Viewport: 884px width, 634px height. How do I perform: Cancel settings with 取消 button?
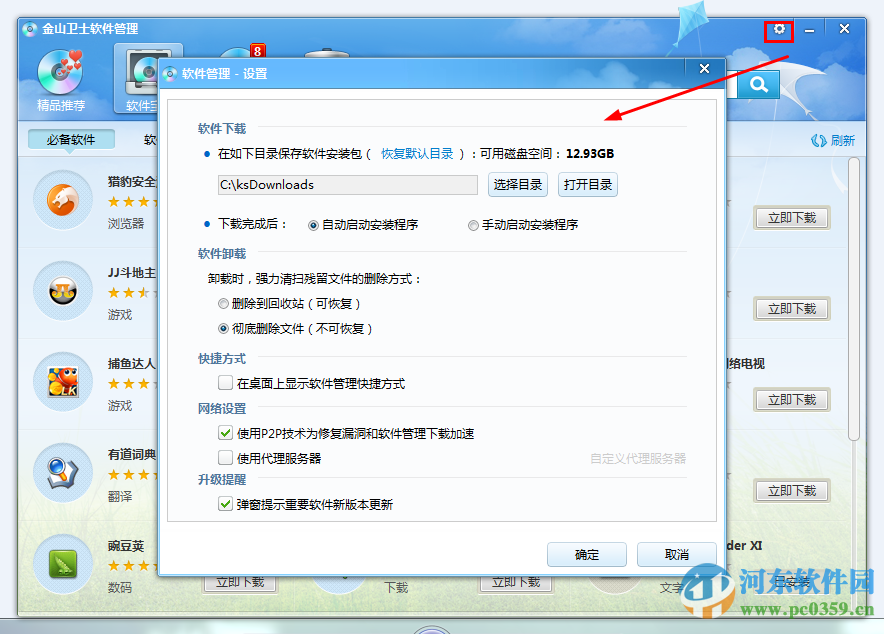(x=677, y=555)
